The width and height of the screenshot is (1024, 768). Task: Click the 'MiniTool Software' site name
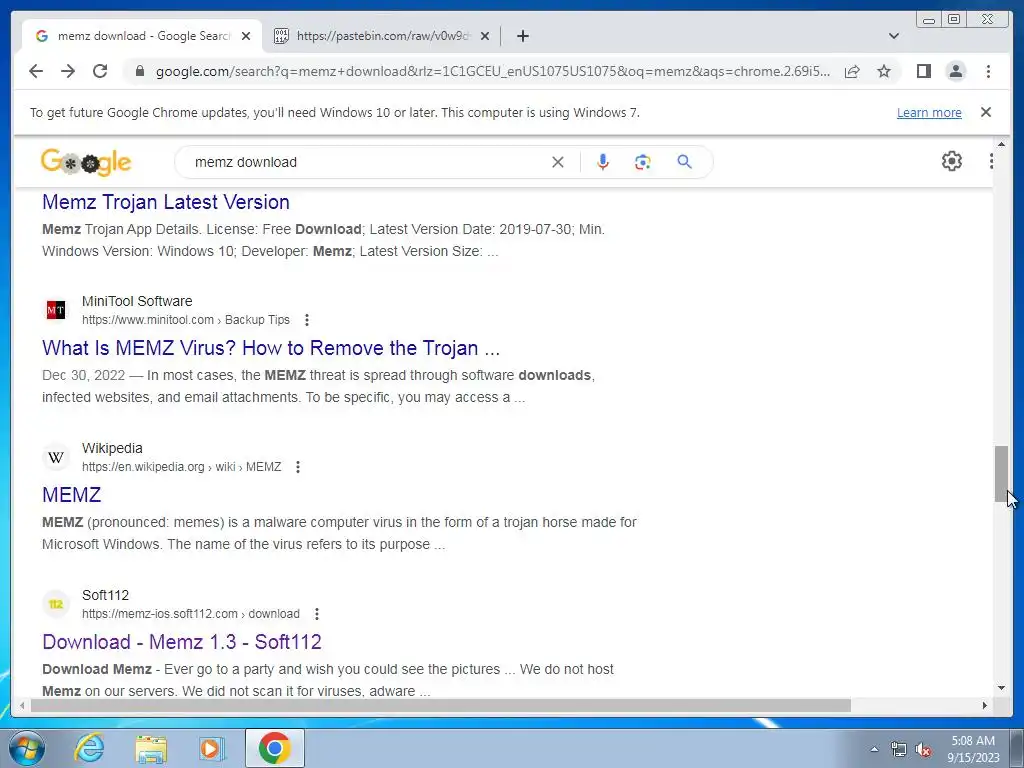137,301
